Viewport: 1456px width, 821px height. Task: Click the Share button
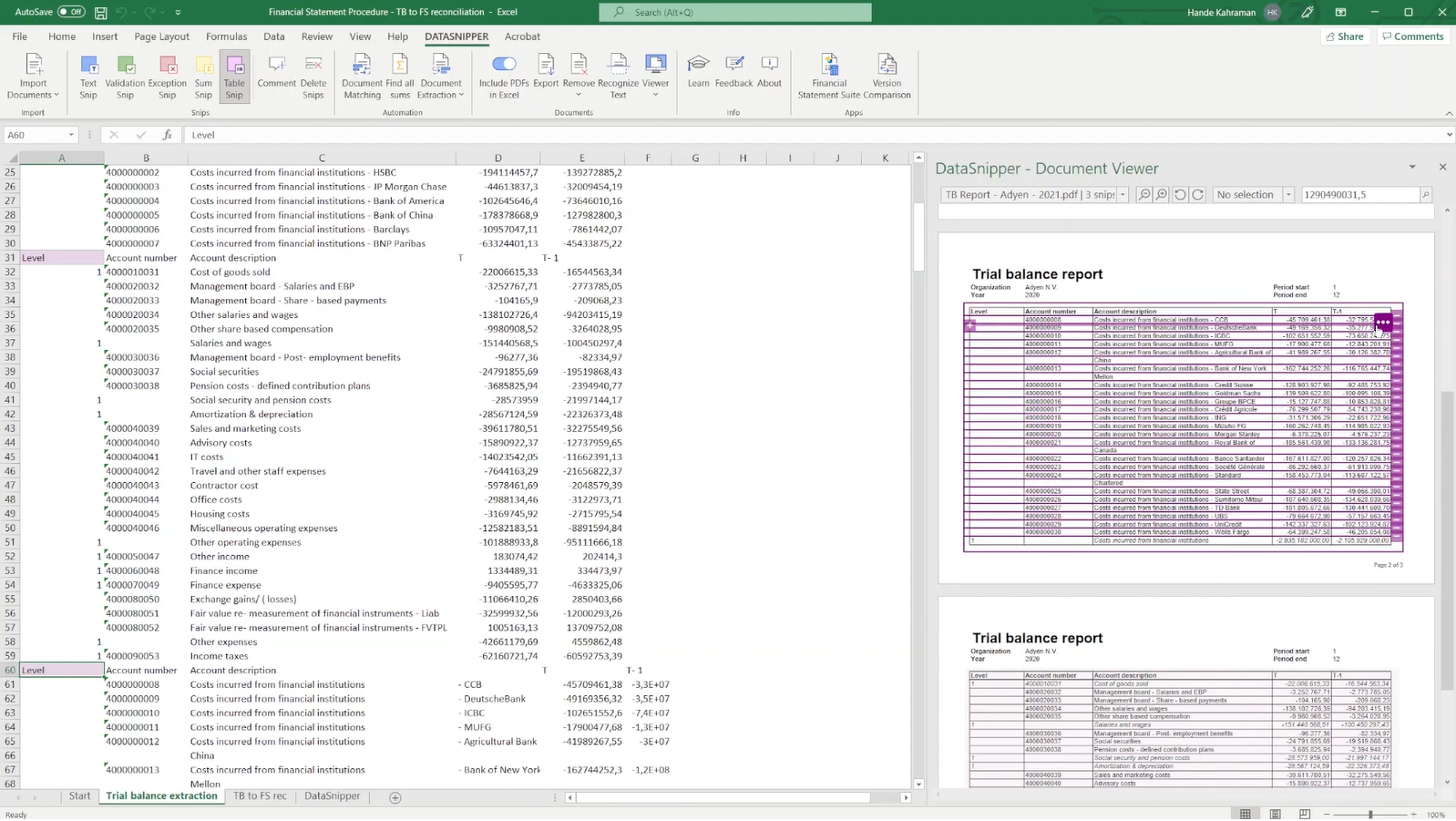point(1345,36)
